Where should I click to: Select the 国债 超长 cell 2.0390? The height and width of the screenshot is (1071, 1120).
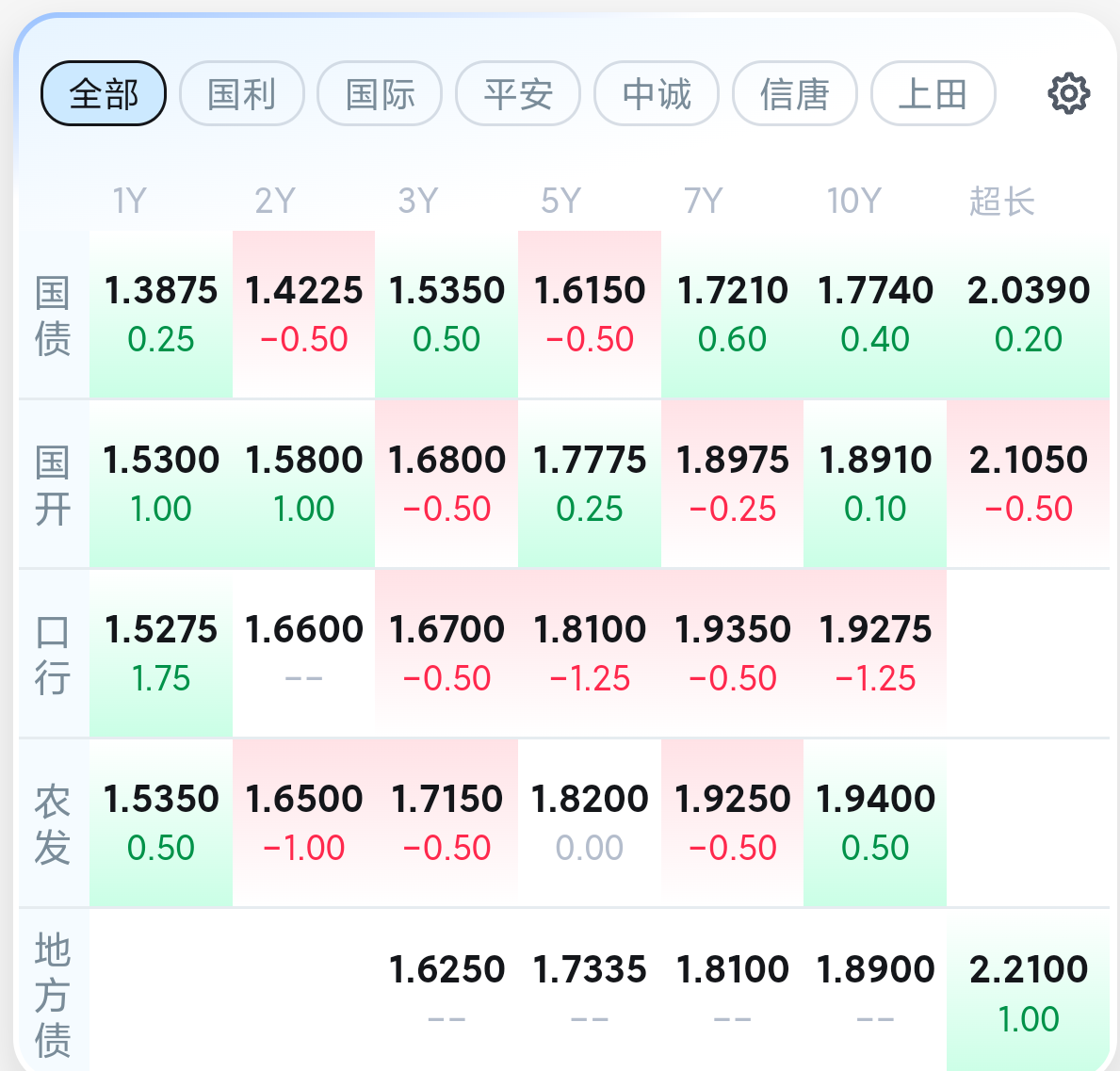[x=1028, y=315]
